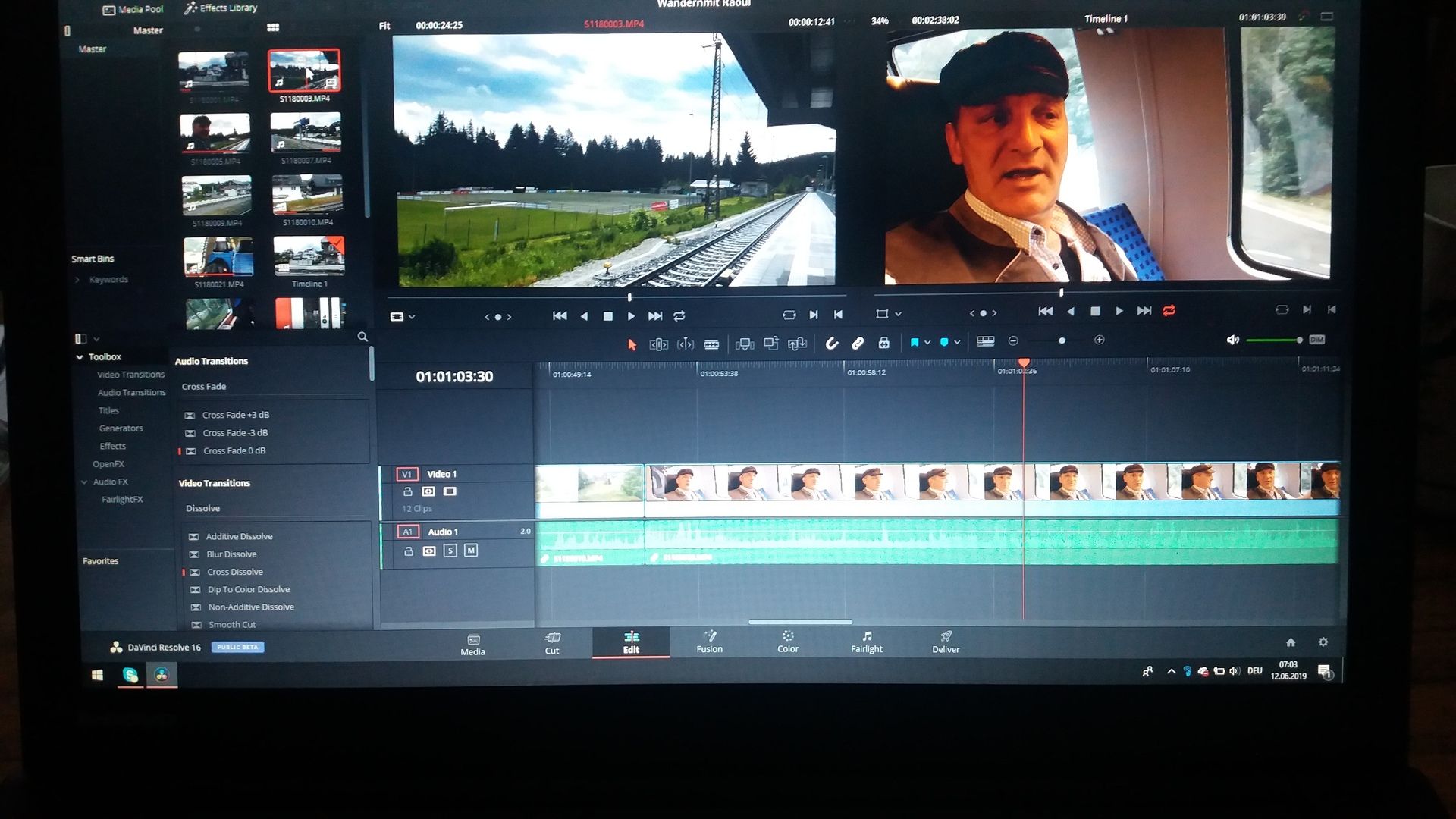Click the Insert Clip icon
The image size is (1456, 819).
[x=745, y=344]
